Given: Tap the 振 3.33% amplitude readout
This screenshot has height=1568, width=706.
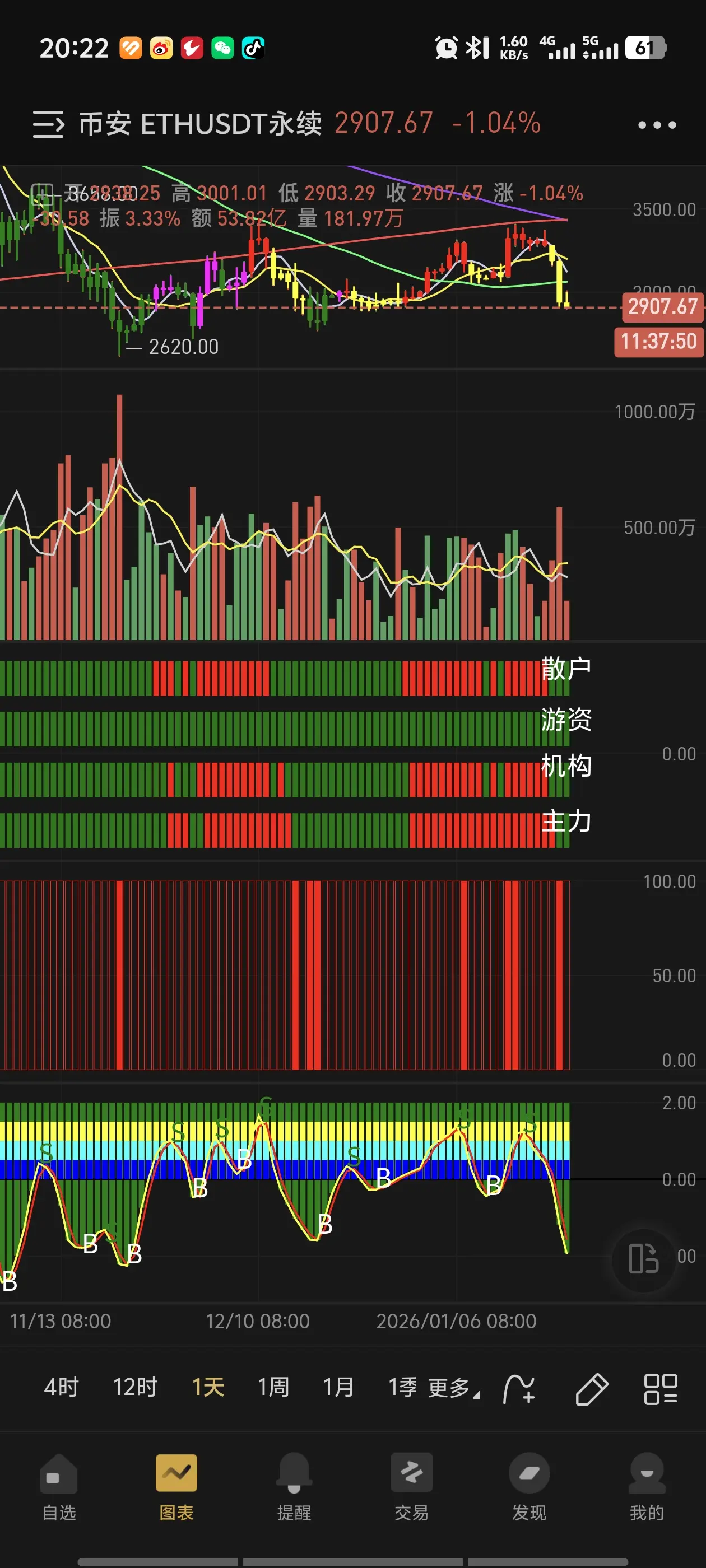Looking at the screenshot, I should 140,218.
